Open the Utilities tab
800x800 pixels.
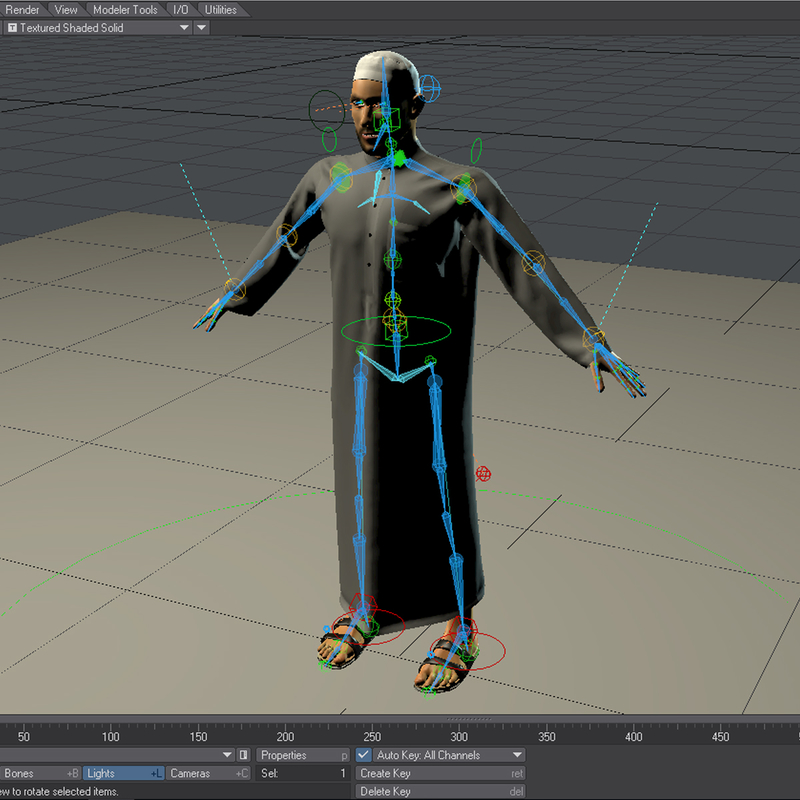coord(220,9)
